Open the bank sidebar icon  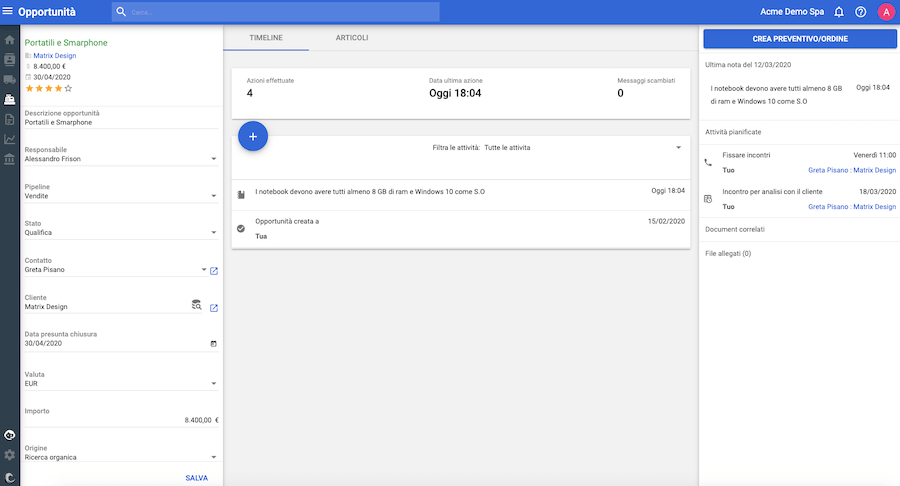(x=9, y=159)
